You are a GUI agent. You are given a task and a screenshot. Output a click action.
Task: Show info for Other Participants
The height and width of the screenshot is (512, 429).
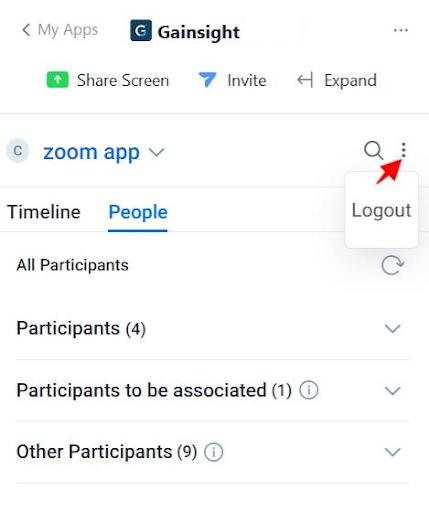pos(214,452)
